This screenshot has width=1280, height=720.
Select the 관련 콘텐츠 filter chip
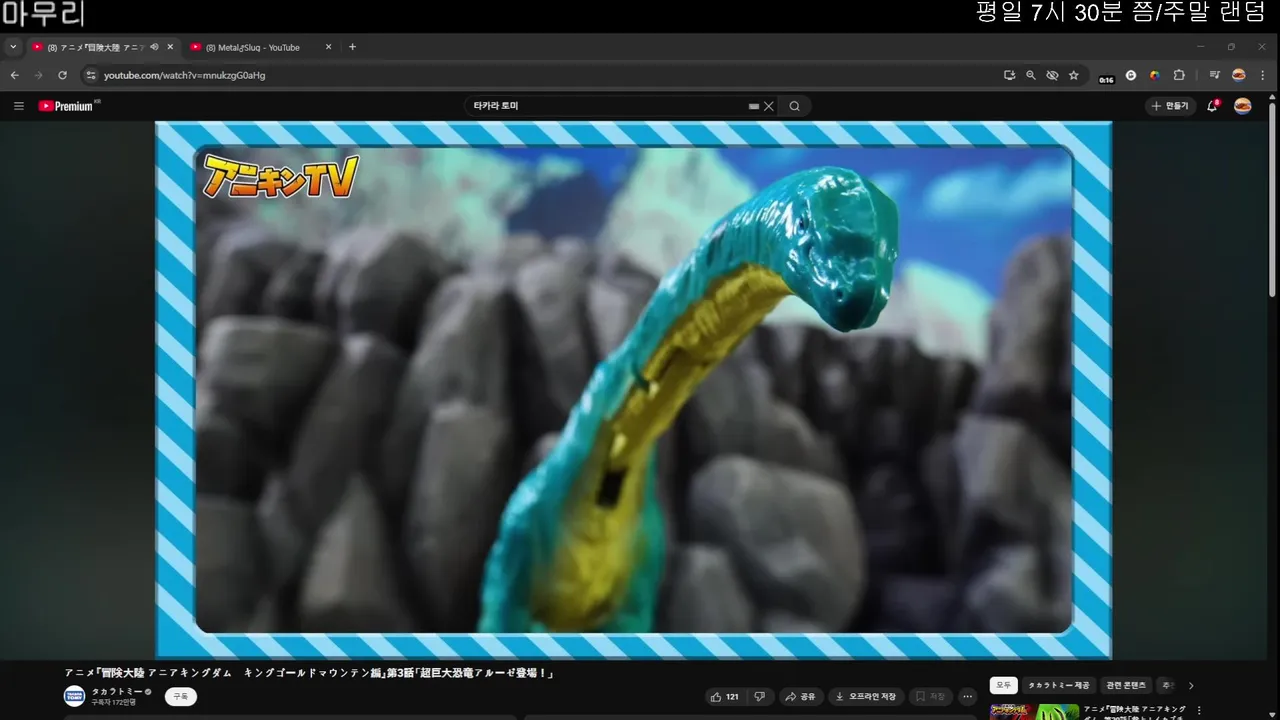1126,685
